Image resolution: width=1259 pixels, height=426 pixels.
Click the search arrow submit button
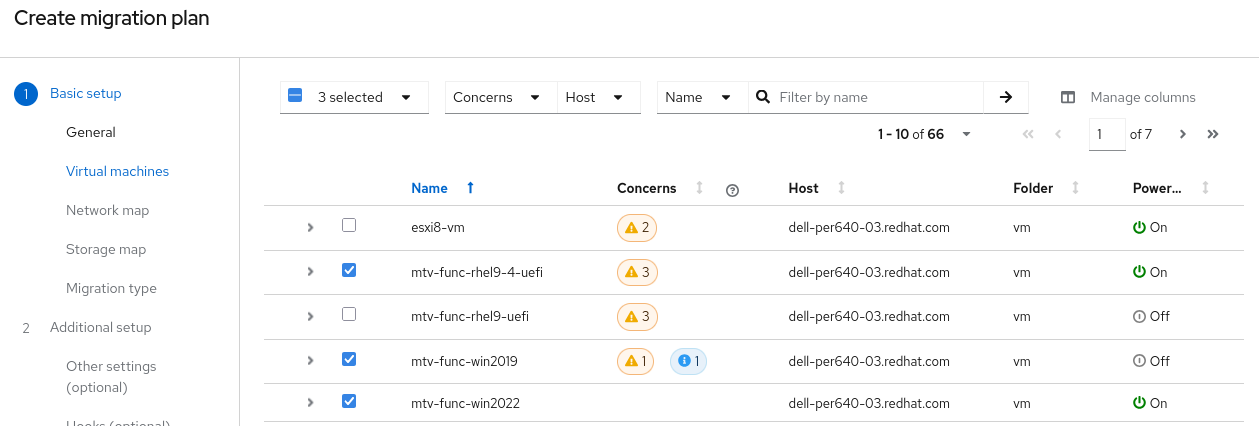click(x=1006, y=97)
